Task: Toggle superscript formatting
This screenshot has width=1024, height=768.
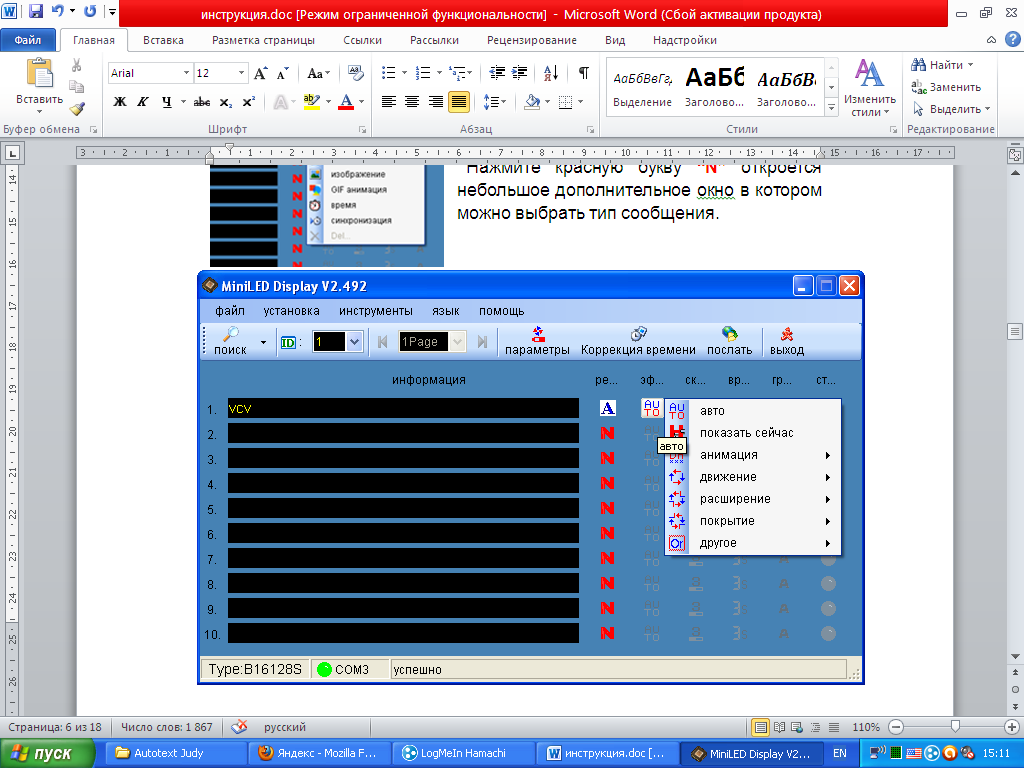Action: click(x=248, y=101)
